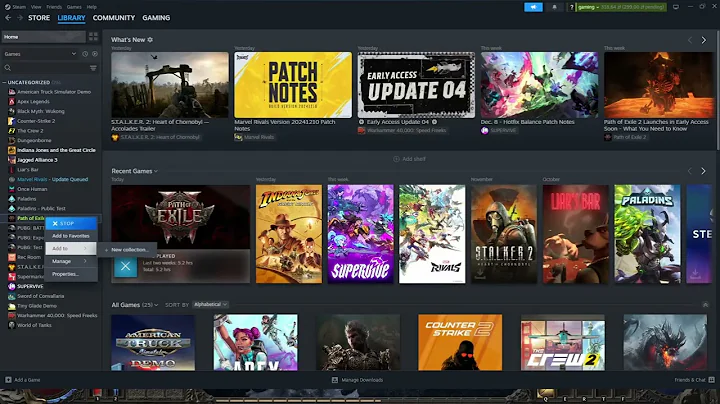Select Counter-Strike 2 in sidebar
Screen dimensions: 720x404
36,121
